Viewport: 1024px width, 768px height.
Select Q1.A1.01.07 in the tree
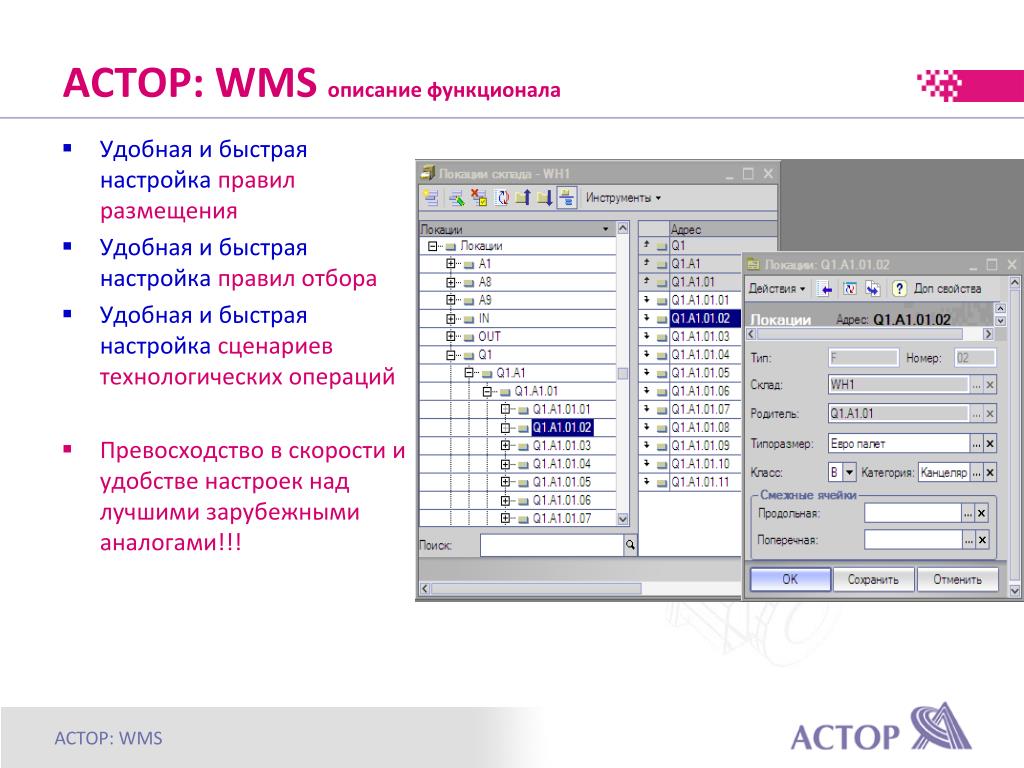click(x=562, y=518)
